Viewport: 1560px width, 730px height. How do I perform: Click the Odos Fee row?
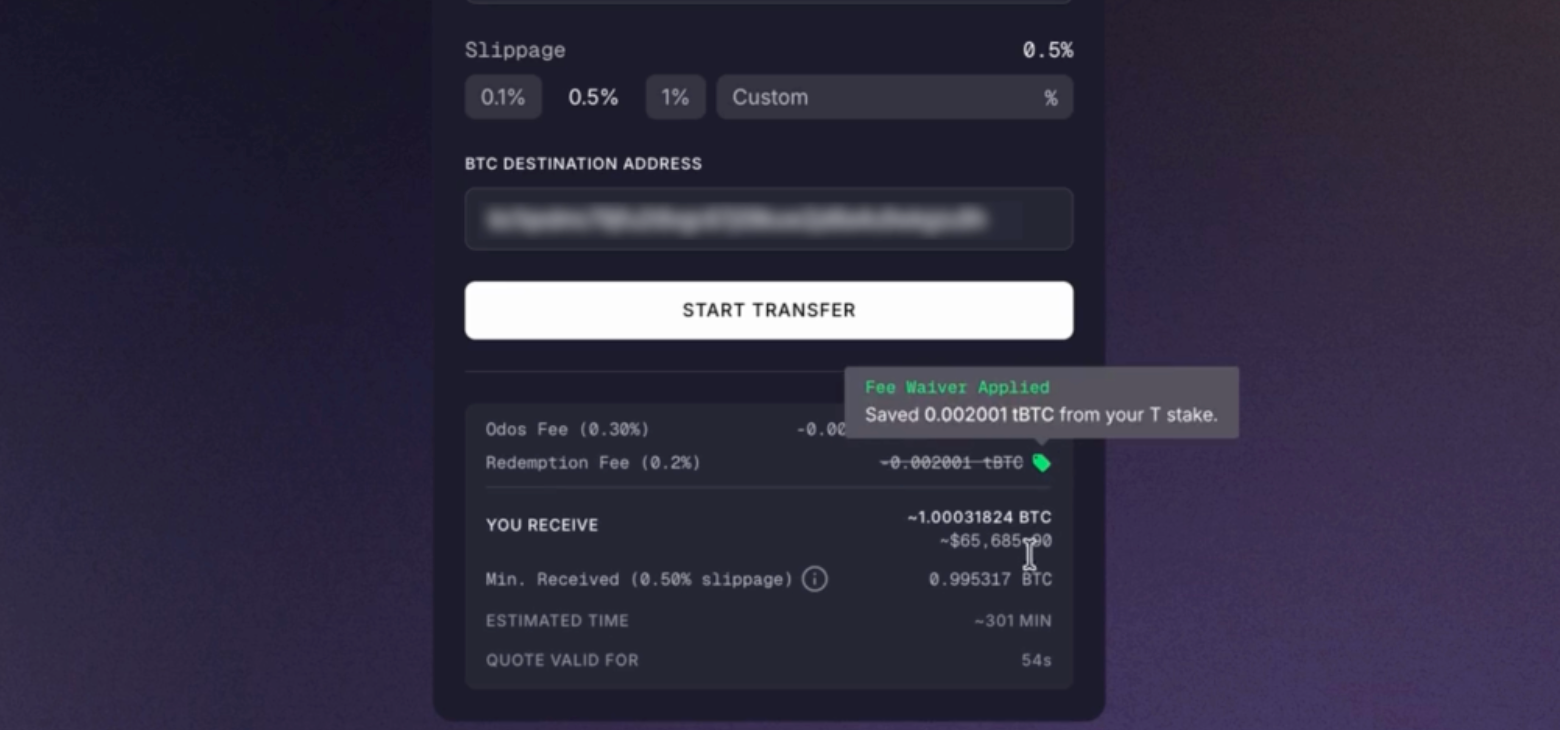click(x=566, y=429)
